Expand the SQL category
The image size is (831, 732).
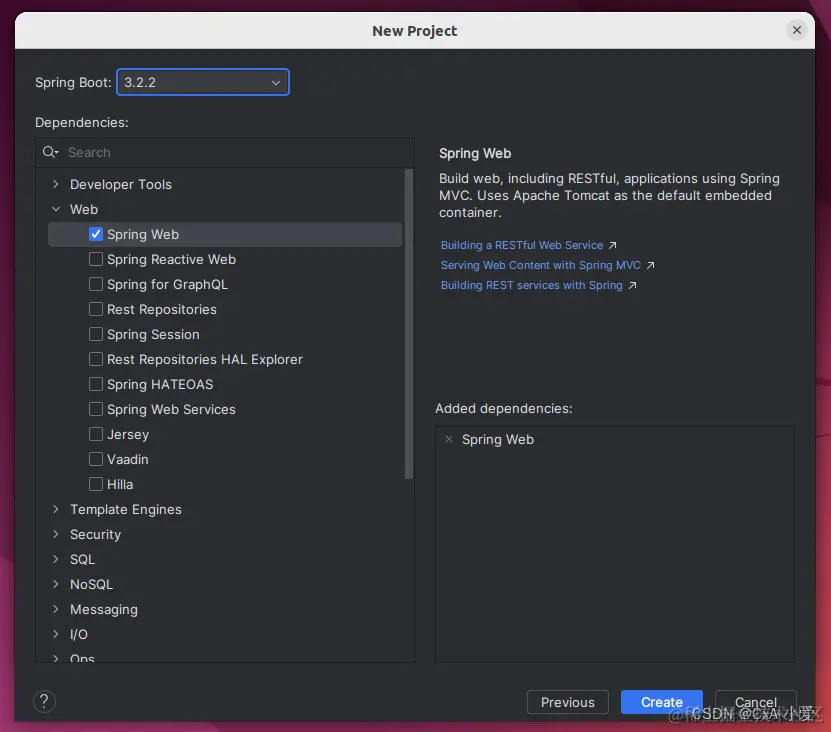56,559
